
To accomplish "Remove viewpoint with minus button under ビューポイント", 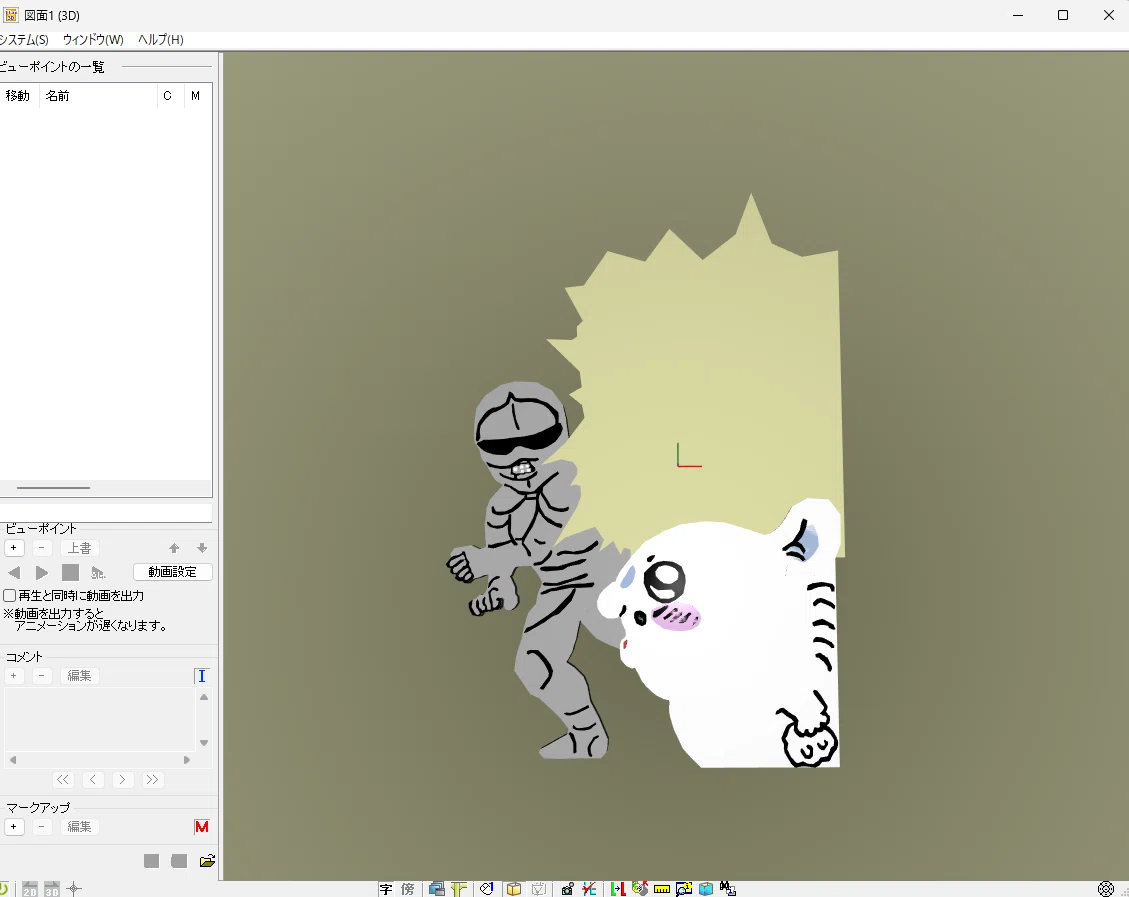I will click(x=42, y=548).
